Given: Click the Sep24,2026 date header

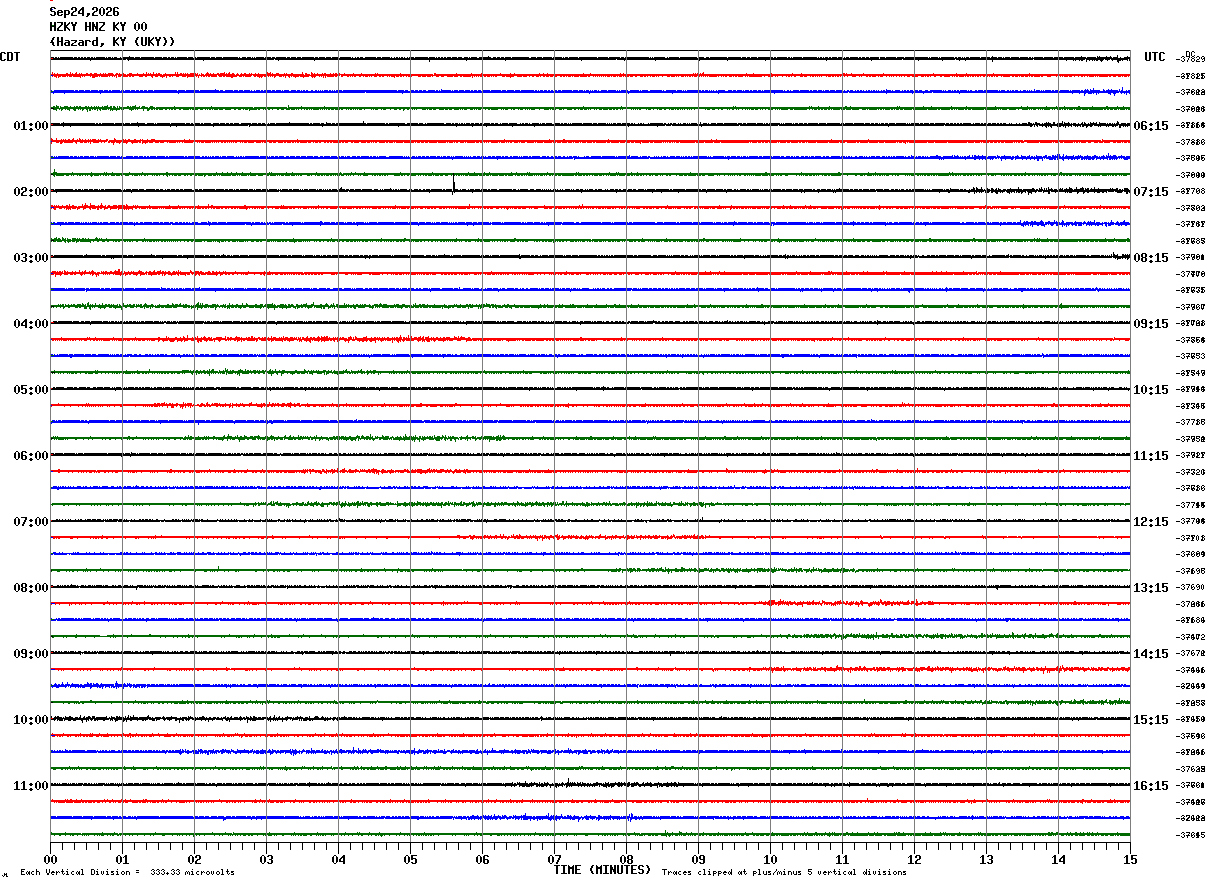Looking at the screenshot, I should [x=84, y=12].
